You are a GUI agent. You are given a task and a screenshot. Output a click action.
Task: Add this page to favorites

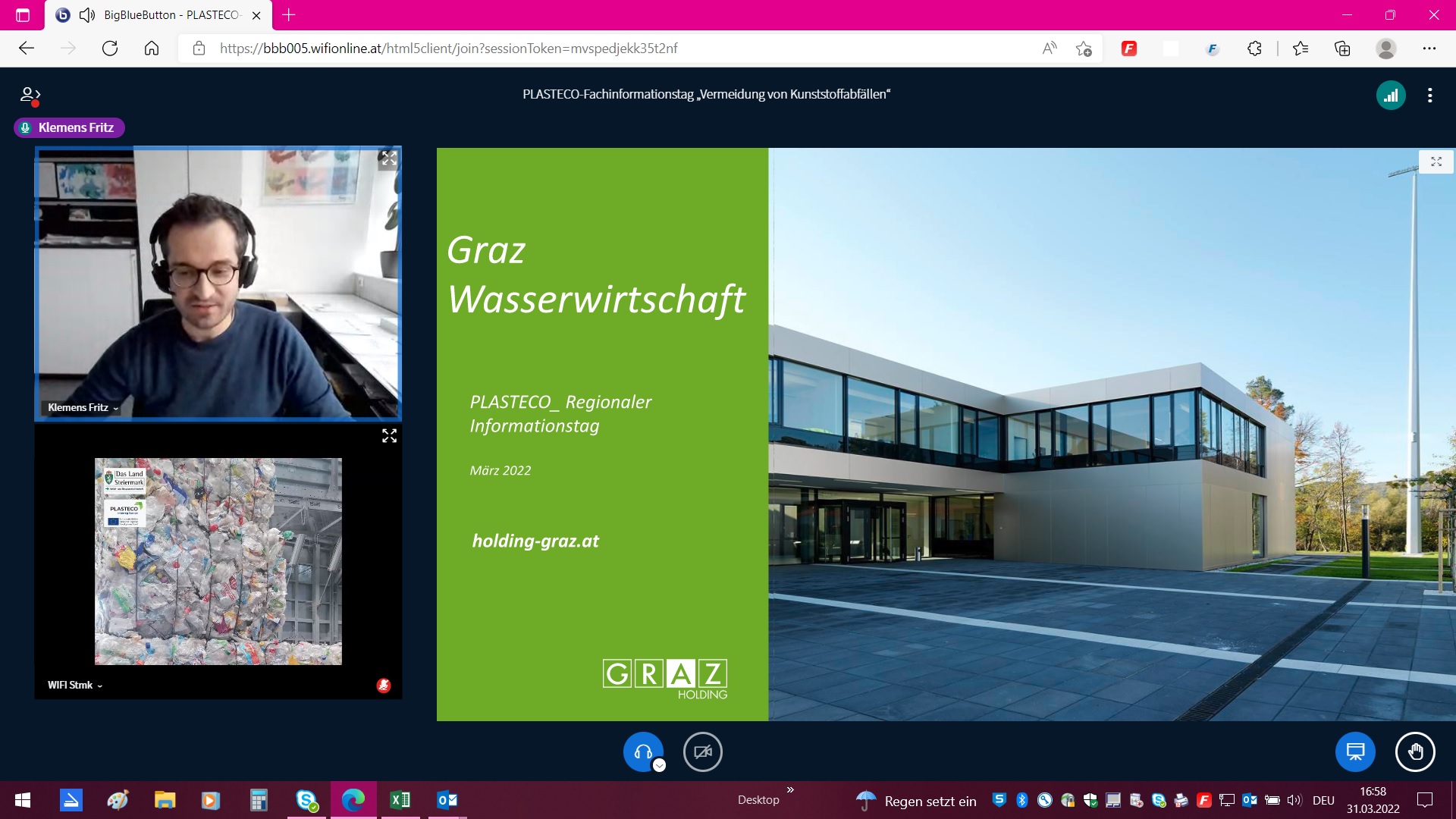click(1084, 49)
